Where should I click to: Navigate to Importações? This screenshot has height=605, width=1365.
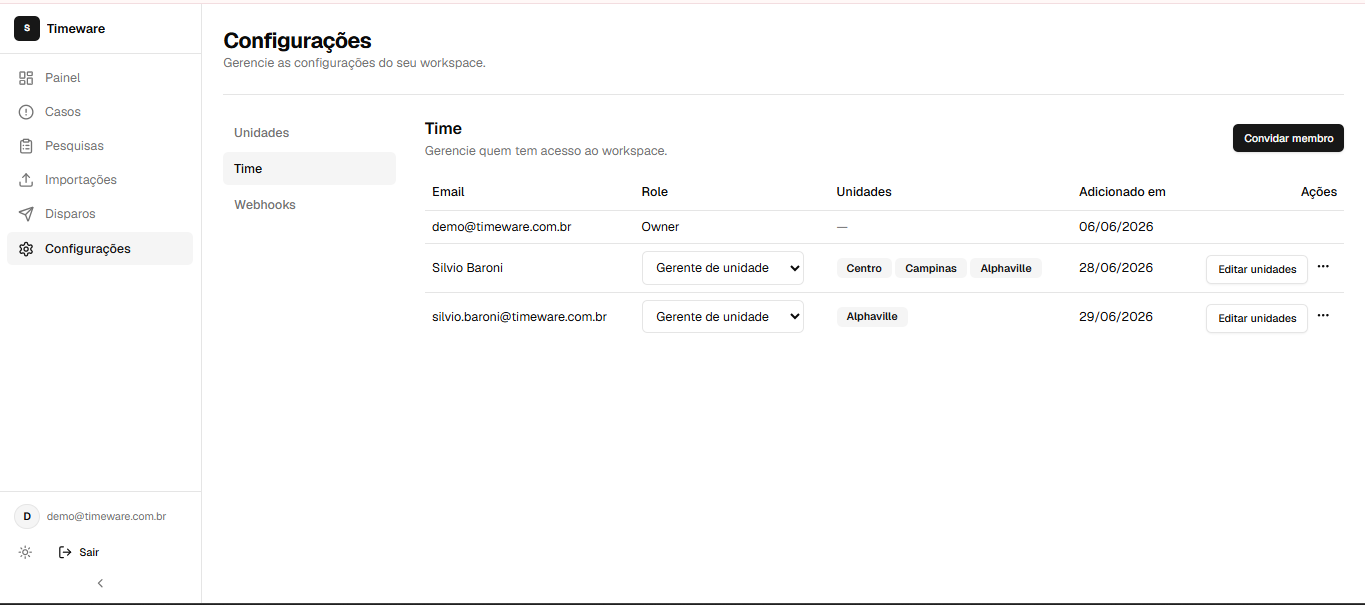pos(100,180)
